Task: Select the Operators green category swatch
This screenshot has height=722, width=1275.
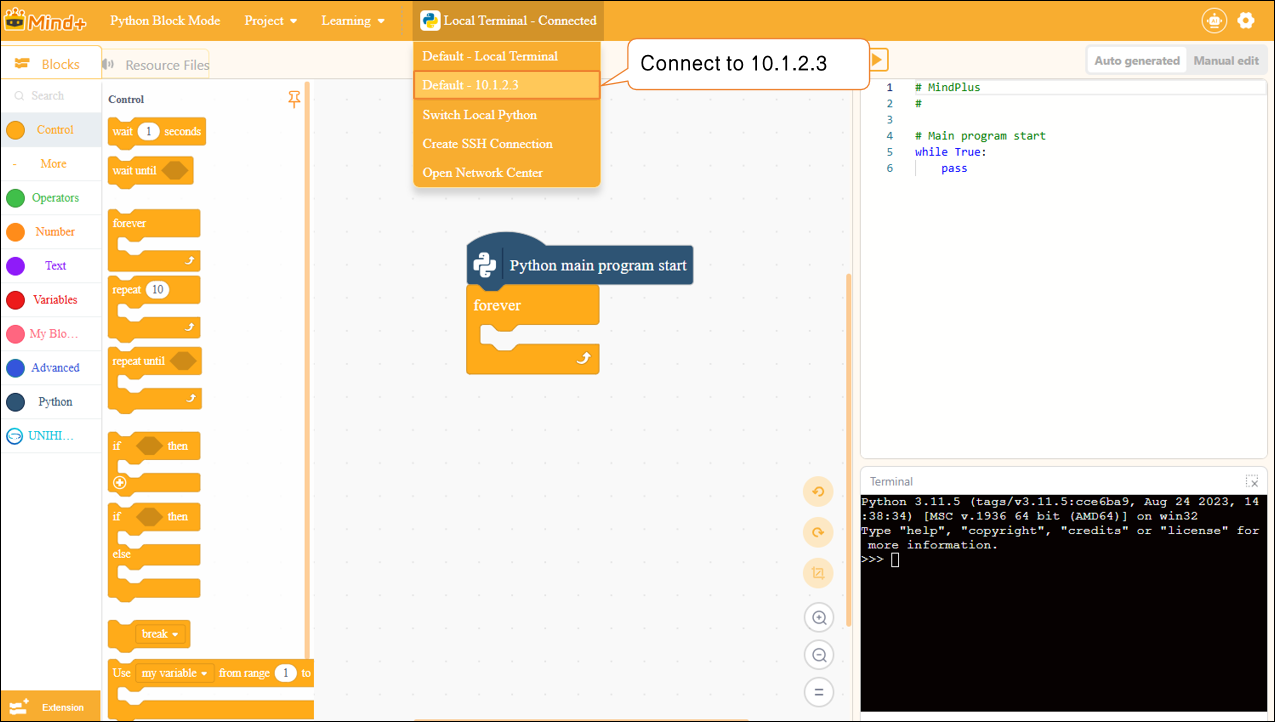Action: [x=16, y=198]
